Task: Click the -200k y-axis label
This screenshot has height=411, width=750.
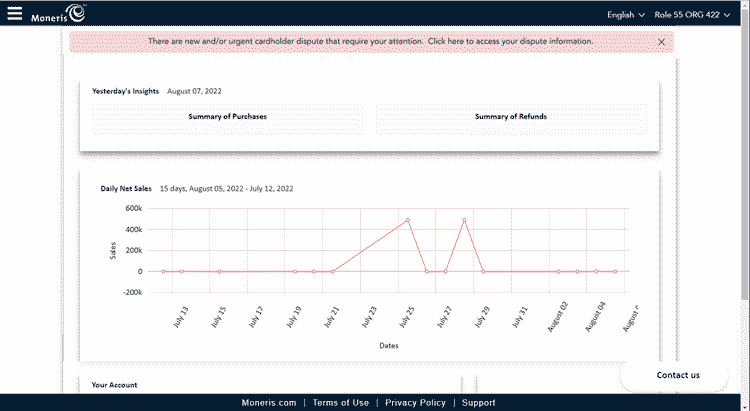Action: [x=132, y=292]
